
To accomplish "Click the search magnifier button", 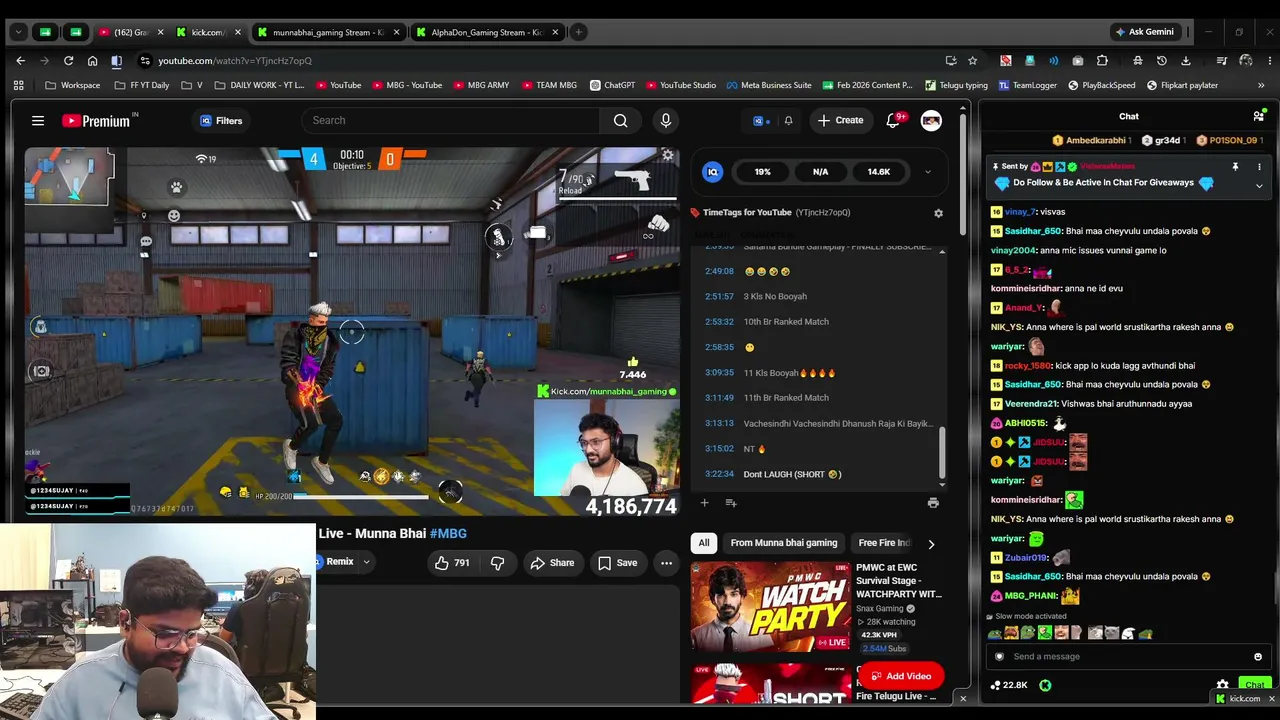I will (x=621, y=121).
